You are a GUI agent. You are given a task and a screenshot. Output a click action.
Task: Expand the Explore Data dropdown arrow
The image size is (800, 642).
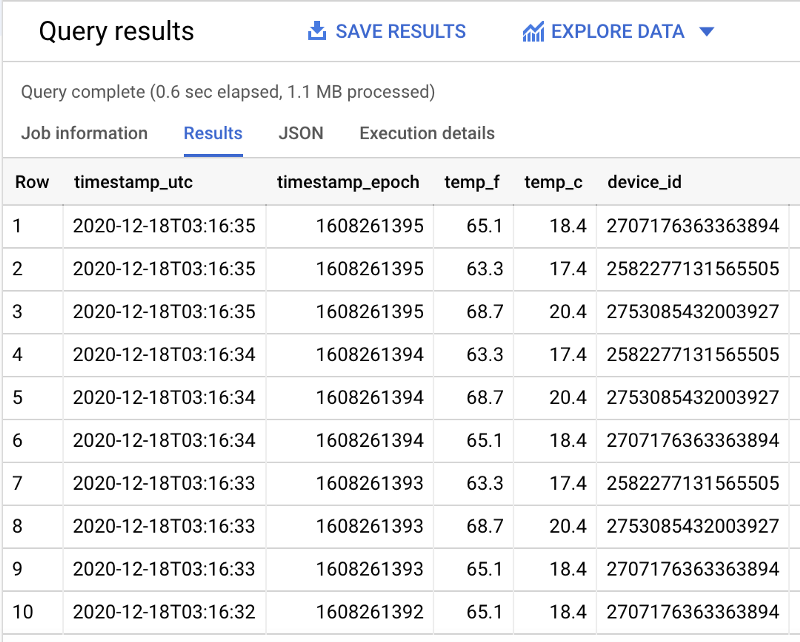pos(707,32)
